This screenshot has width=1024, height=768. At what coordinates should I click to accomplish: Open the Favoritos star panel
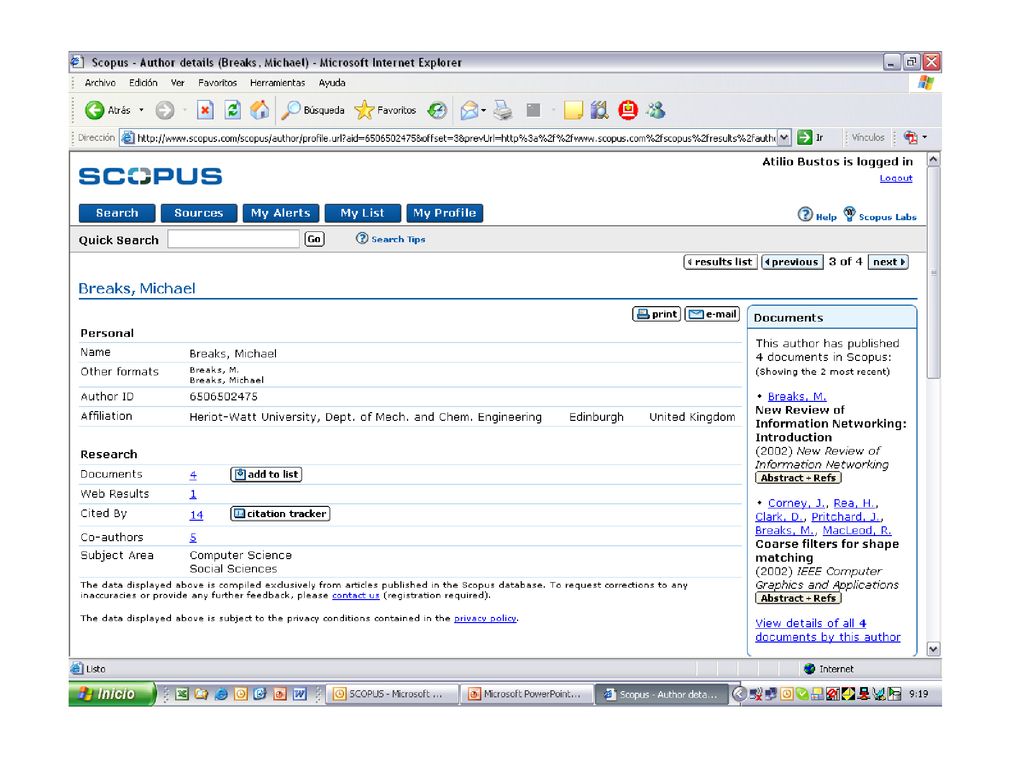pyautogui.click(x=385, y=110)
